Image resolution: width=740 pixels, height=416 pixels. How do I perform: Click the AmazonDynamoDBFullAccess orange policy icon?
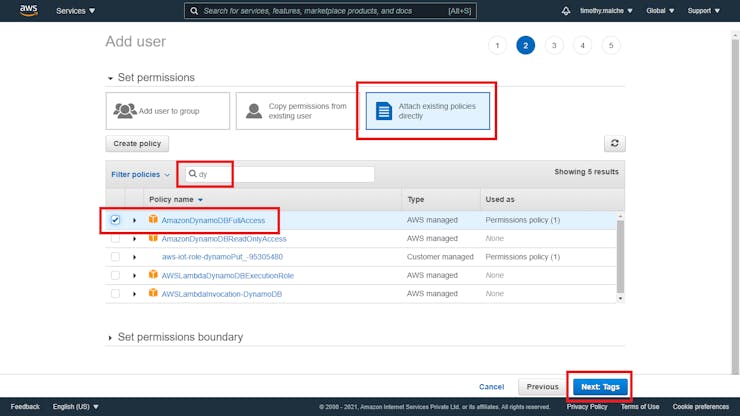point(153,220)
